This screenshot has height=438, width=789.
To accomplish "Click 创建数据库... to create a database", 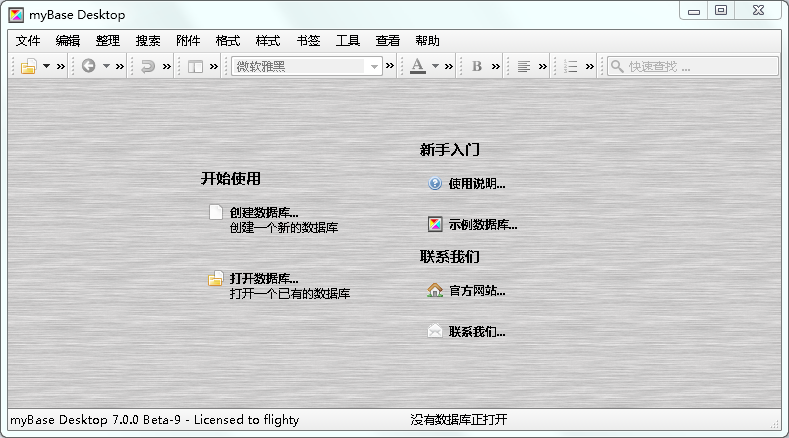I will coord(263,212).
